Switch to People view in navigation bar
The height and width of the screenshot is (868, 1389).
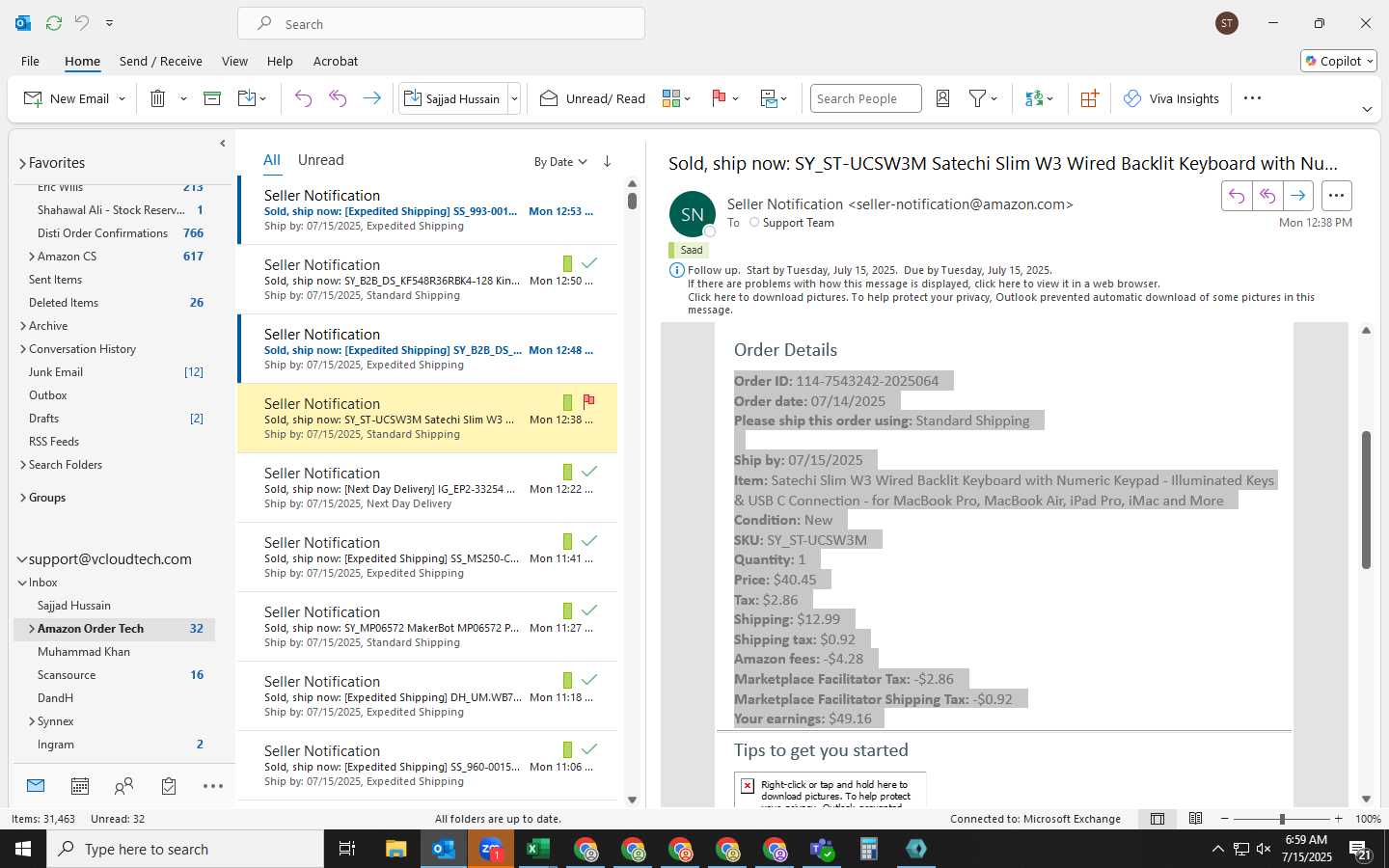(x=123, y=786)
